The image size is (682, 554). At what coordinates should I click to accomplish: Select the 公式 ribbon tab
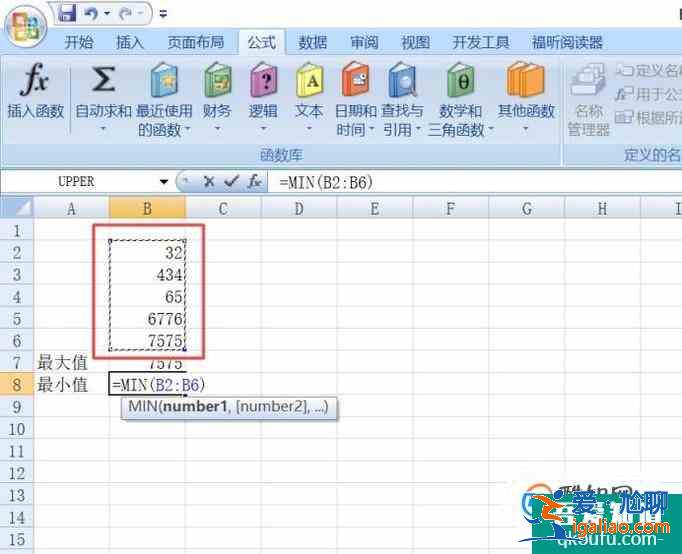261,42
